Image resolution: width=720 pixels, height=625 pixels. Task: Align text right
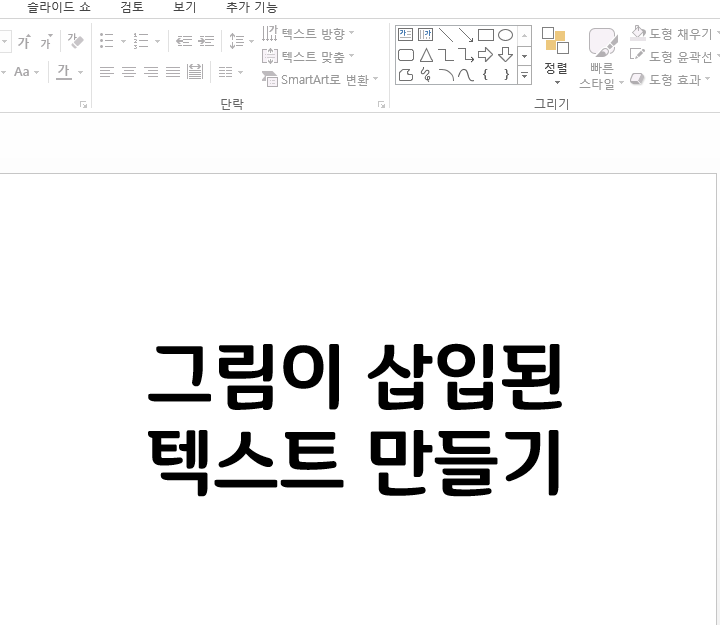pyautogui.click(x=151, y=72)
